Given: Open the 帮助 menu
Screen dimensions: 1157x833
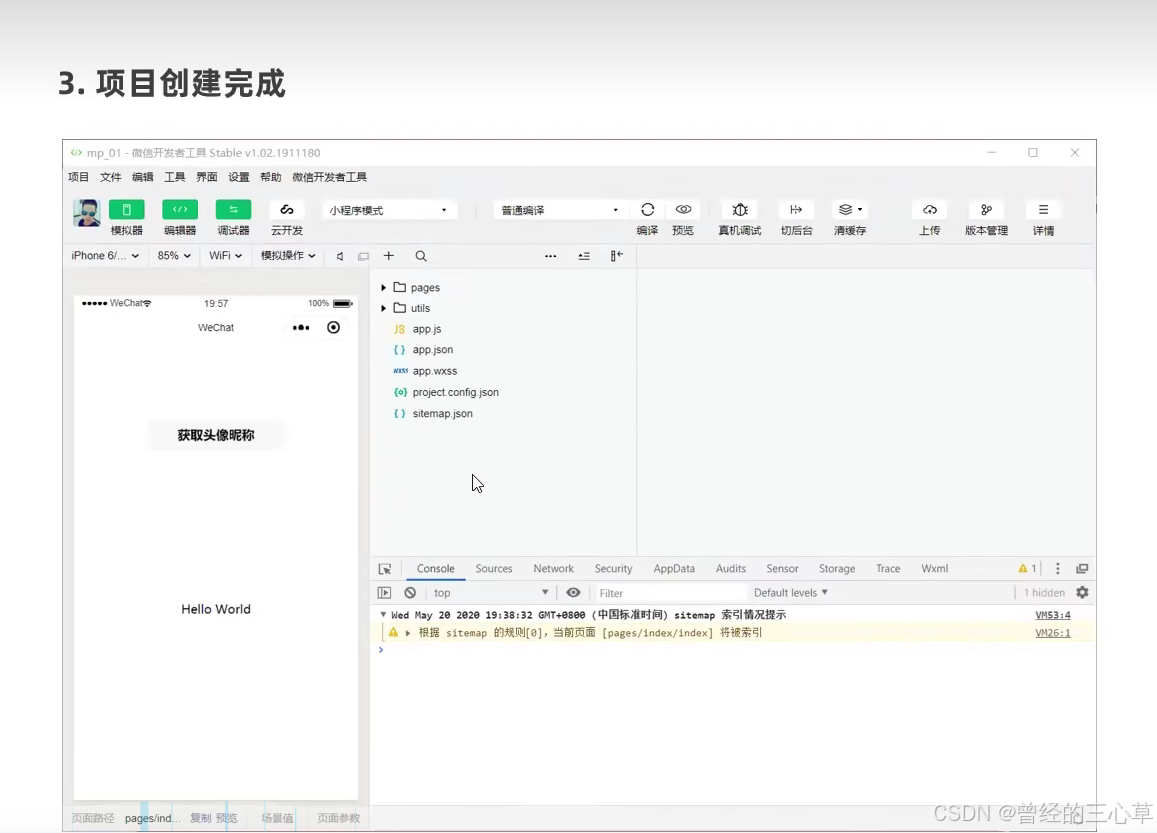Looking at the screenshot, I should pos(271,177).
